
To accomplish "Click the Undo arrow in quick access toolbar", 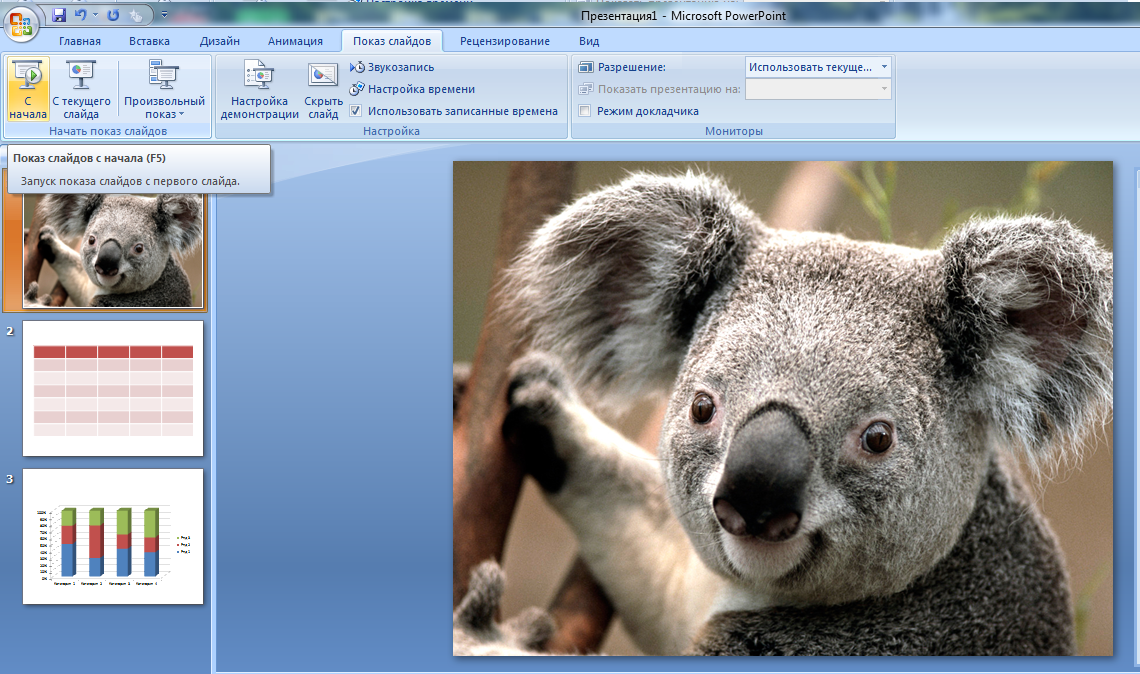I will tap(81, 15).
